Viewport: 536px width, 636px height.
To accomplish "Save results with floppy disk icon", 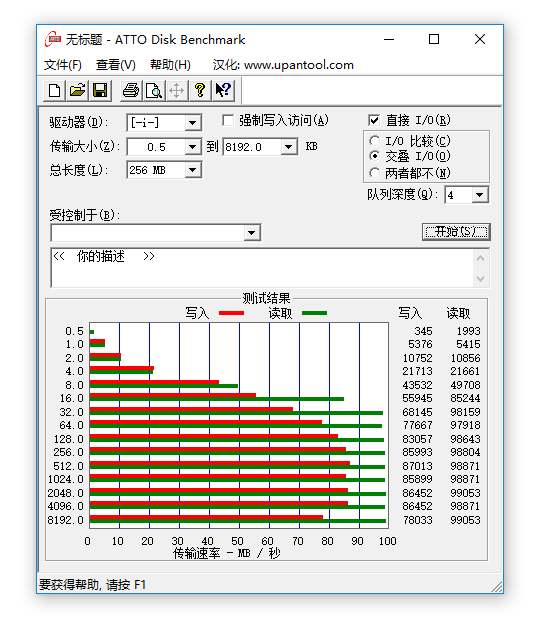I will click(100, 90).
